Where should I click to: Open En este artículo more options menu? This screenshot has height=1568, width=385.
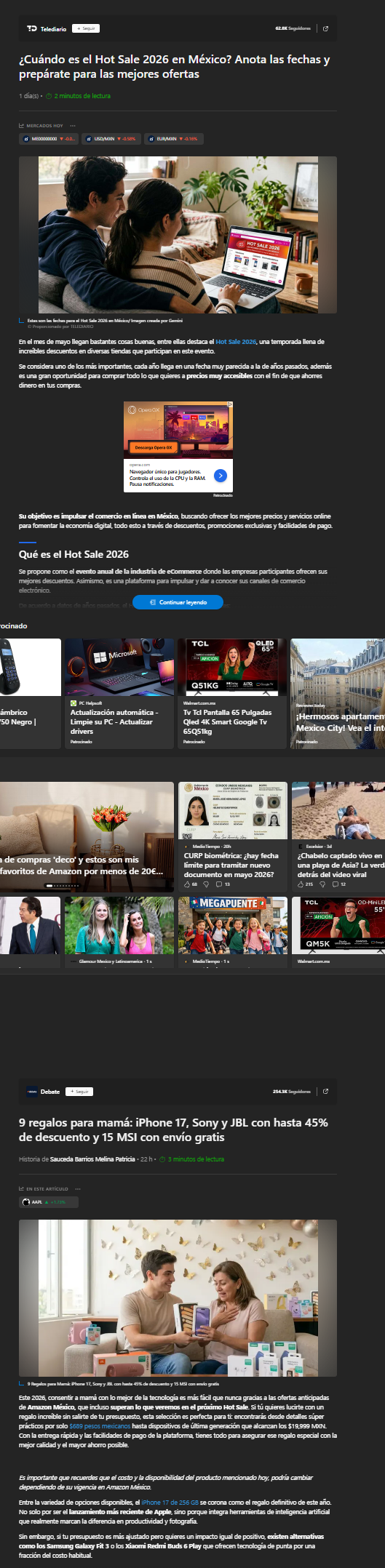[x=78, y=1189]
